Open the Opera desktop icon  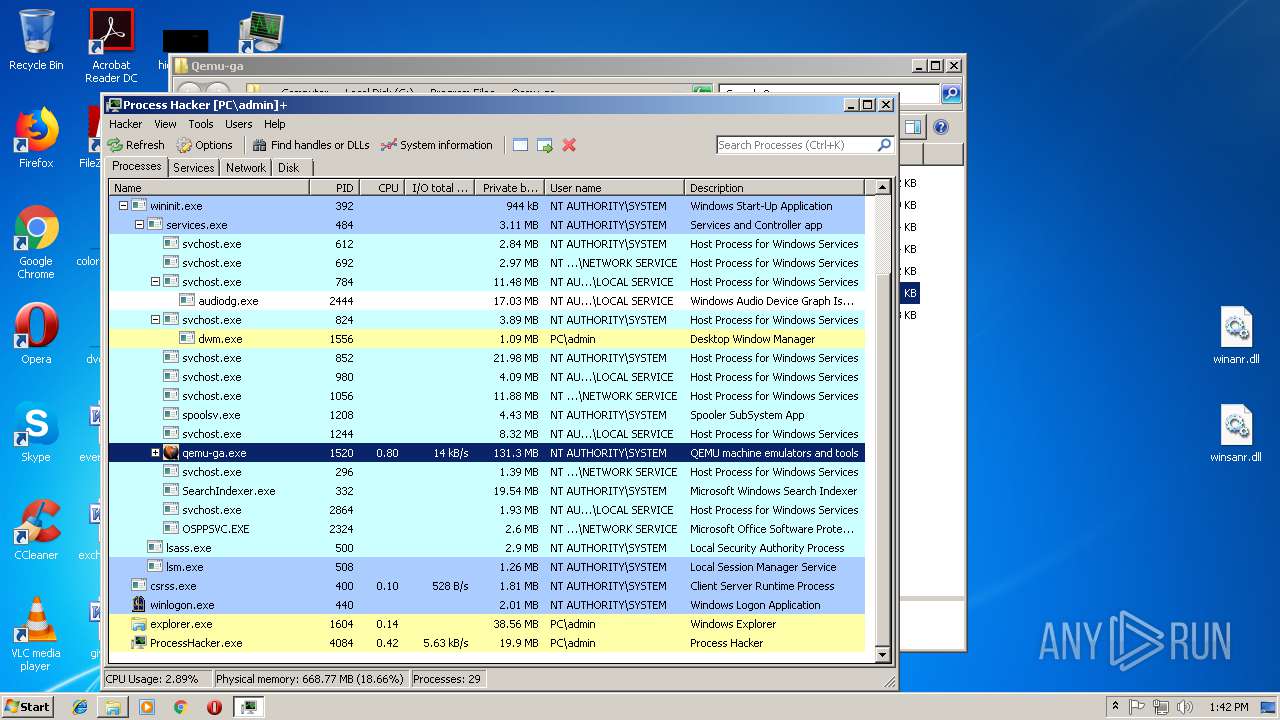tap(36, 335)
